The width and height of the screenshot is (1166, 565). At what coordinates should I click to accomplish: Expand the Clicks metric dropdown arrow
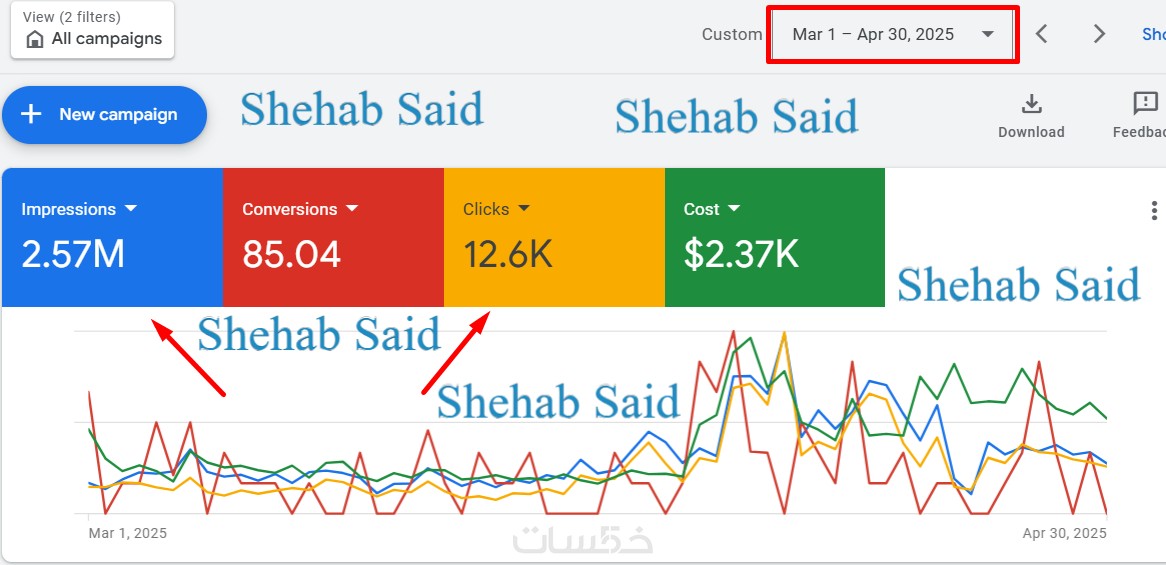[524, 209]
